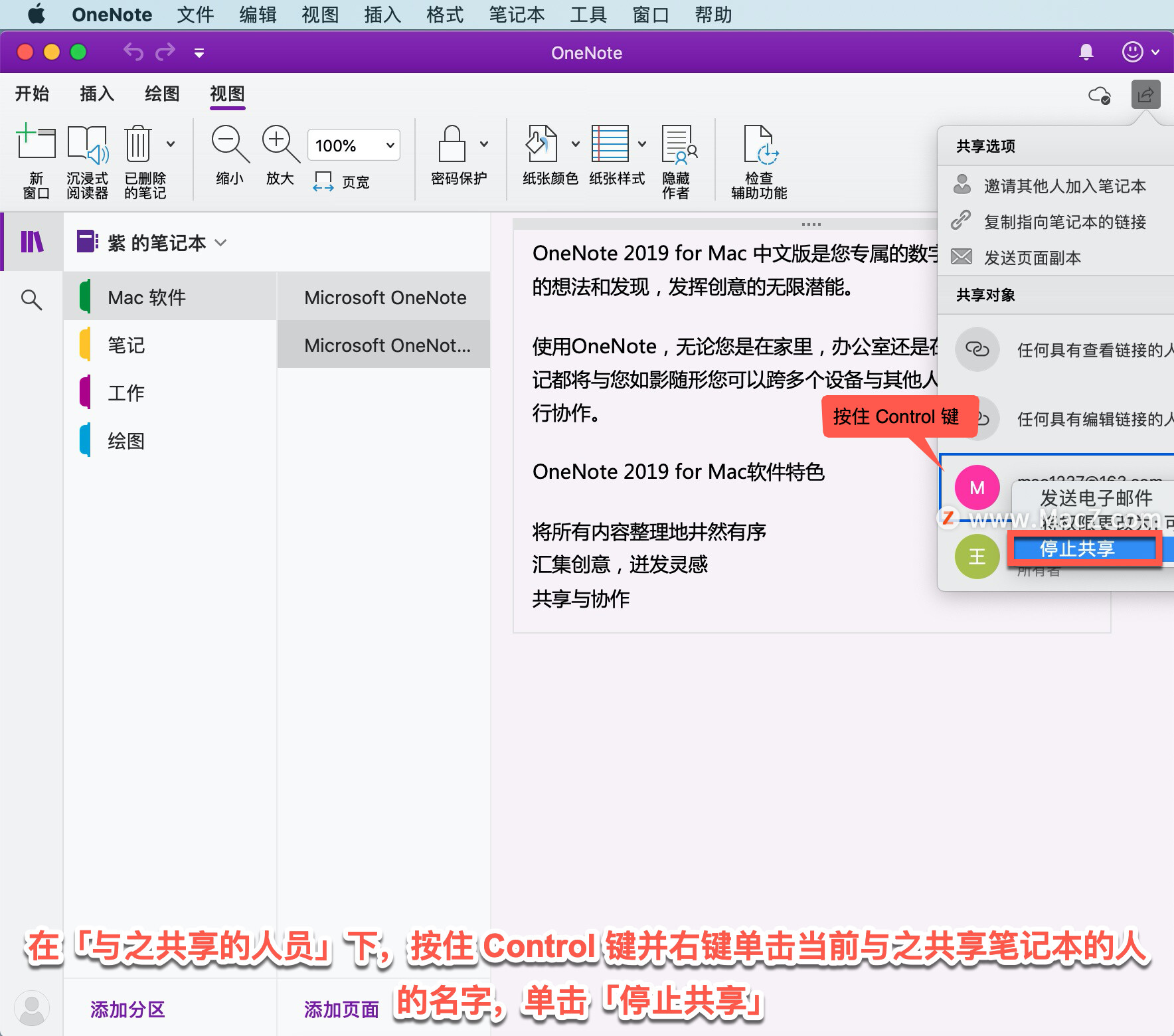Open the Apple menu
This screenshot has height=1036, width=1174.
[37, 14]
